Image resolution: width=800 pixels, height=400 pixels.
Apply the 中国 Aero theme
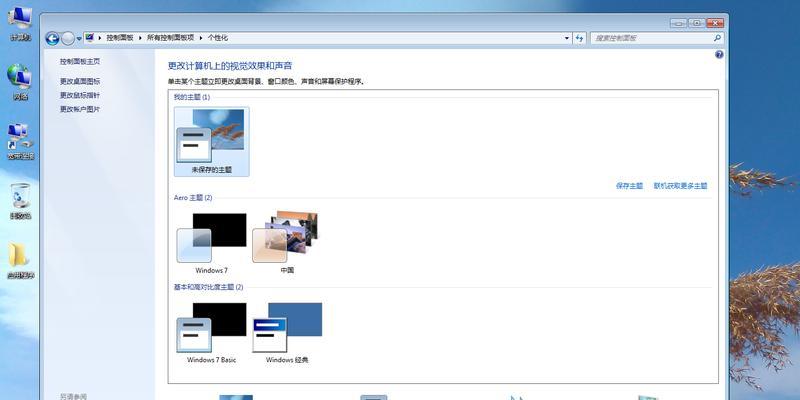pos(287,243)
